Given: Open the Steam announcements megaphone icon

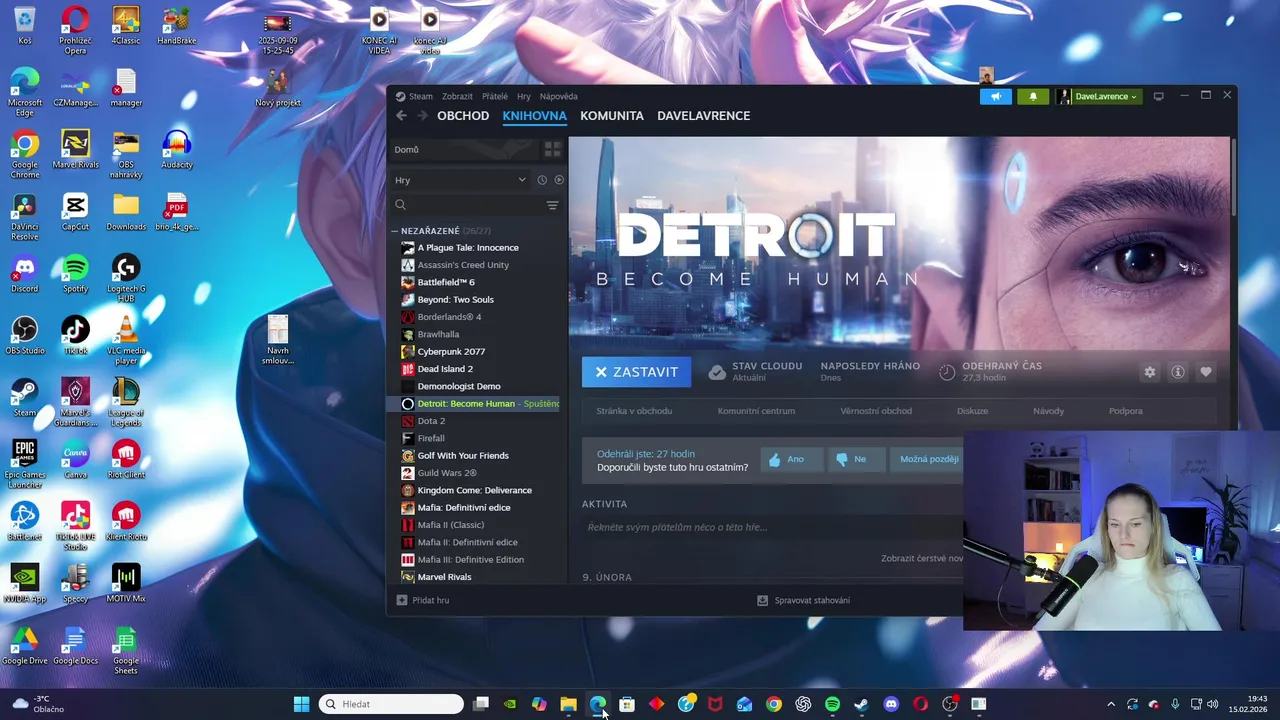Looking at the screenshot, I should pos(996,96).
